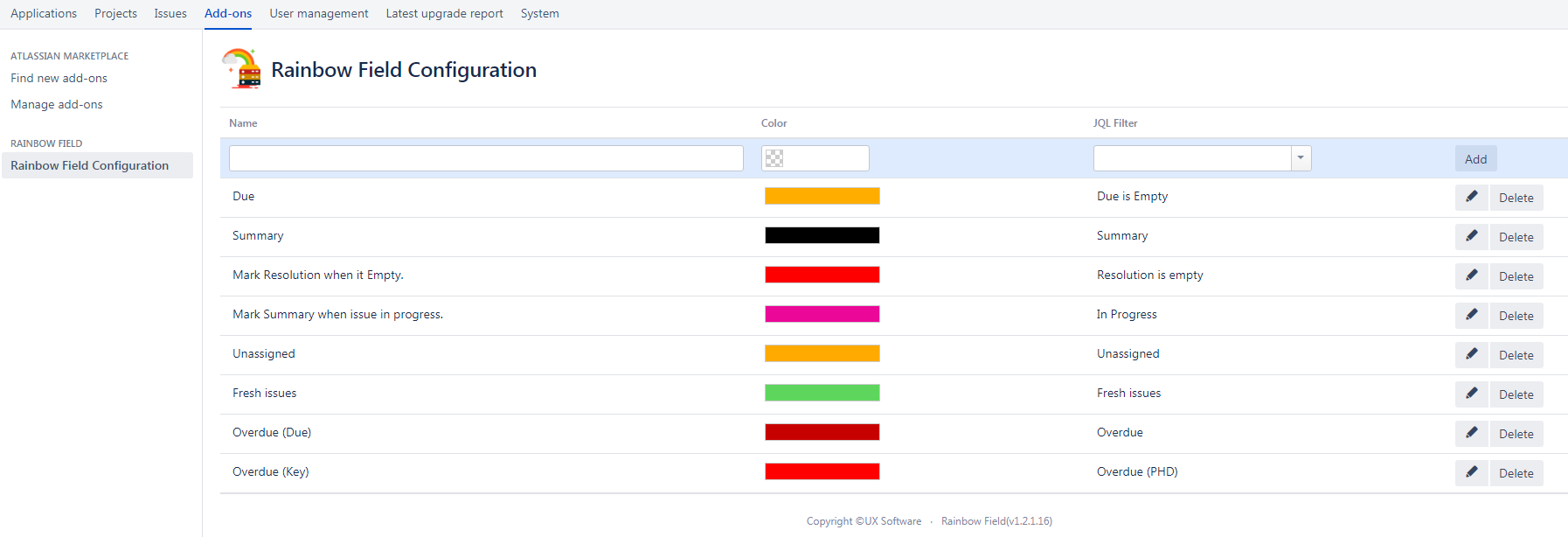Edit the Unassigned row with pencil icon
Screen dimensions: 1568x537
[x=1472, y=355]
